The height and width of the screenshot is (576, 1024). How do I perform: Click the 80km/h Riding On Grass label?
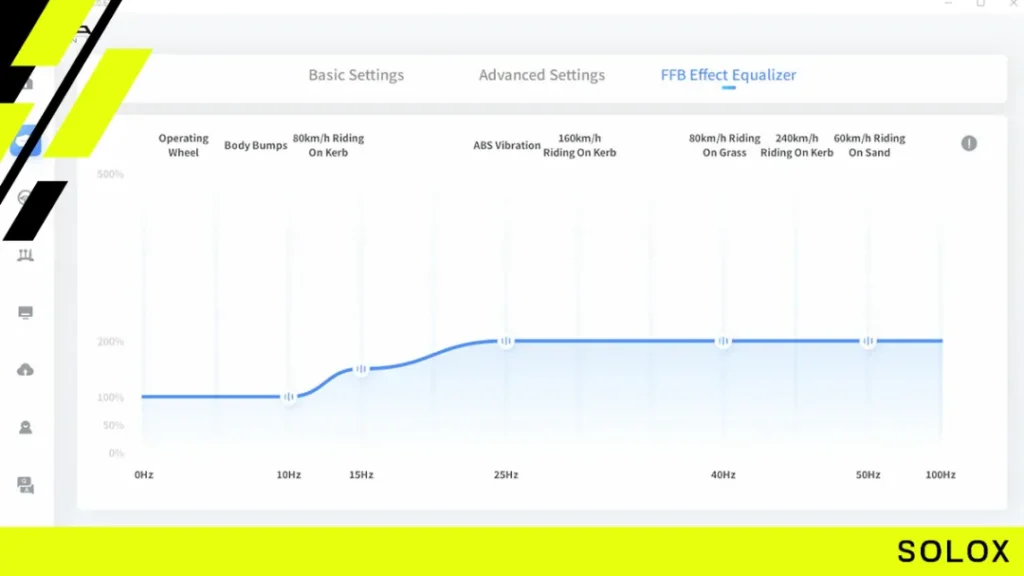pyautogui.click(x=724, y=145)
